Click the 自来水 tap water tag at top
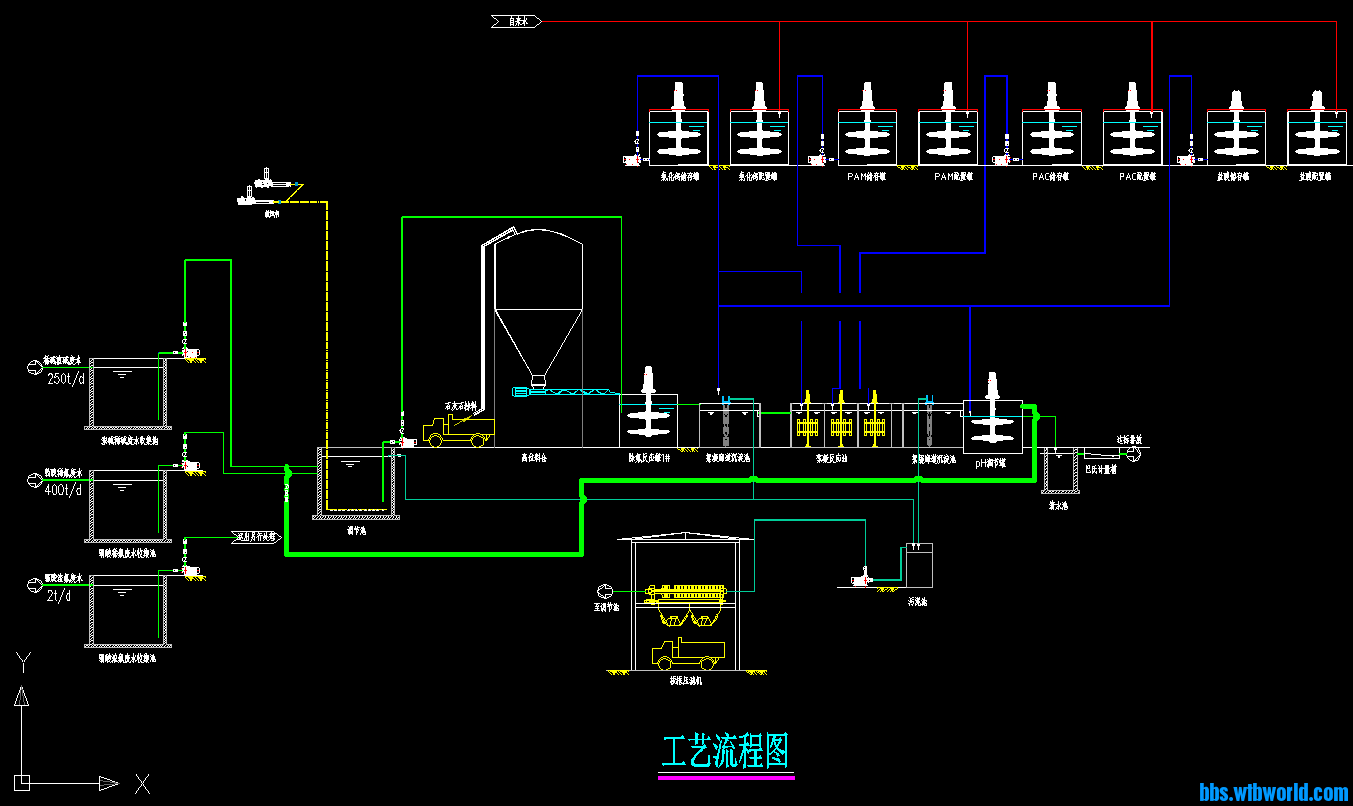This screenshot has height=806, width=1353. [x=516, y=20]
